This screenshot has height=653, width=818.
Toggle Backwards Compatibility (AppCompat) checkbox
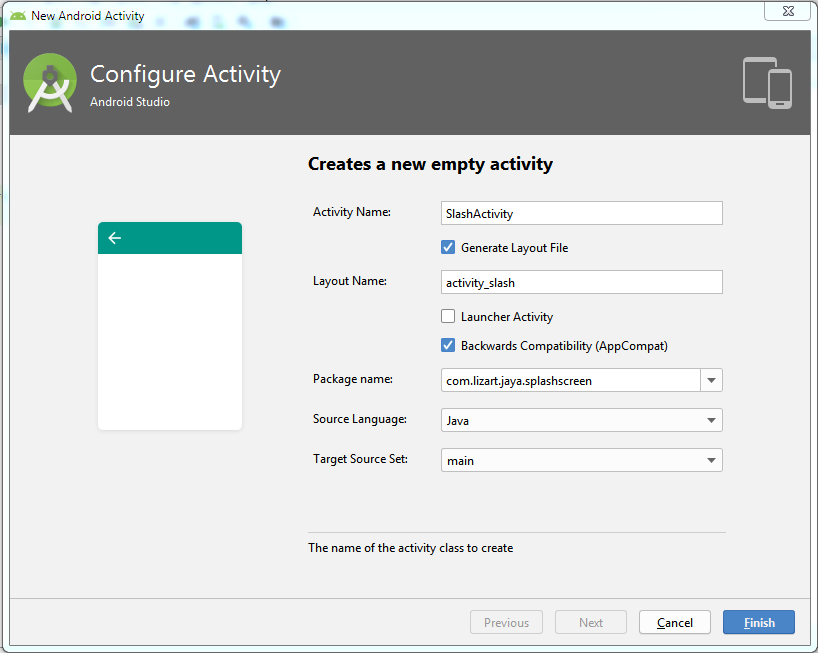(x=448, y=345)
